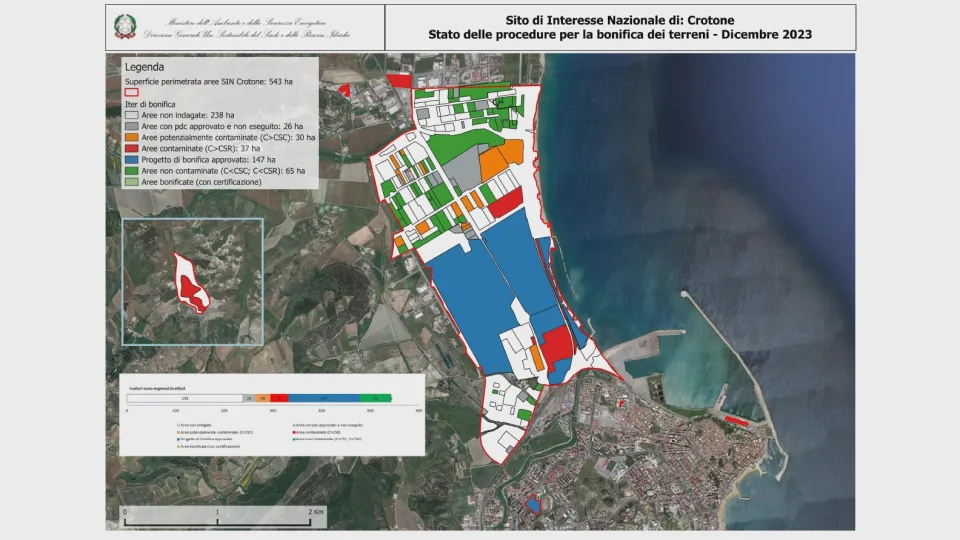The image size is (960, 540).
Task: Click 'Aree bonificate (con certificazione)' text
Action: (201, 182)
